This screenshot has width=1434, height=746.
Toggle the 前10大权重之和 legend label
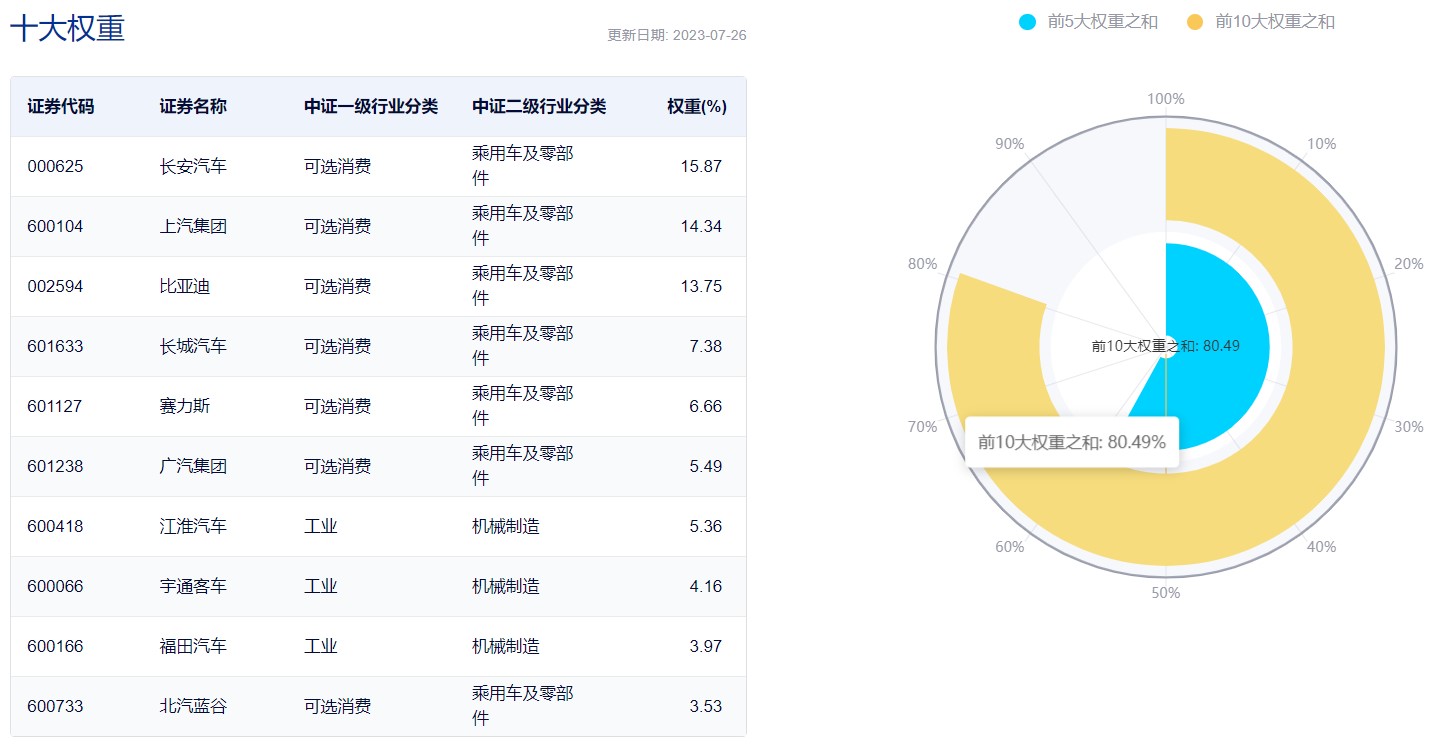pyautogui.click(x=1274, y=22)
